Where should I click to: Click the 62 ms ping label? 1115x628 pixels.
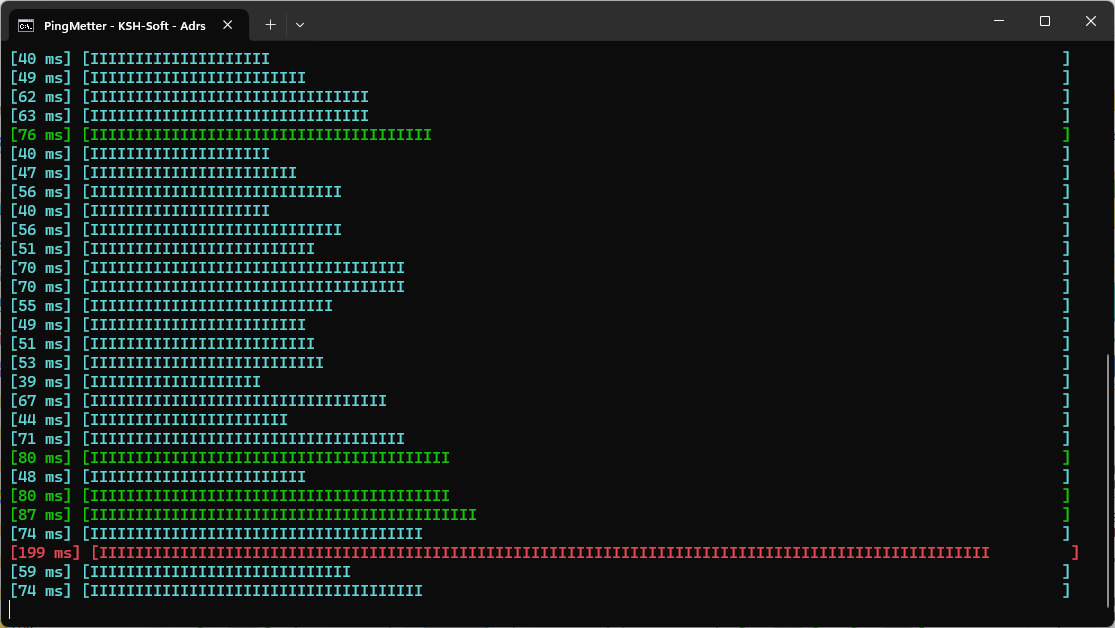pyautogui.click(x=41, y=97)
